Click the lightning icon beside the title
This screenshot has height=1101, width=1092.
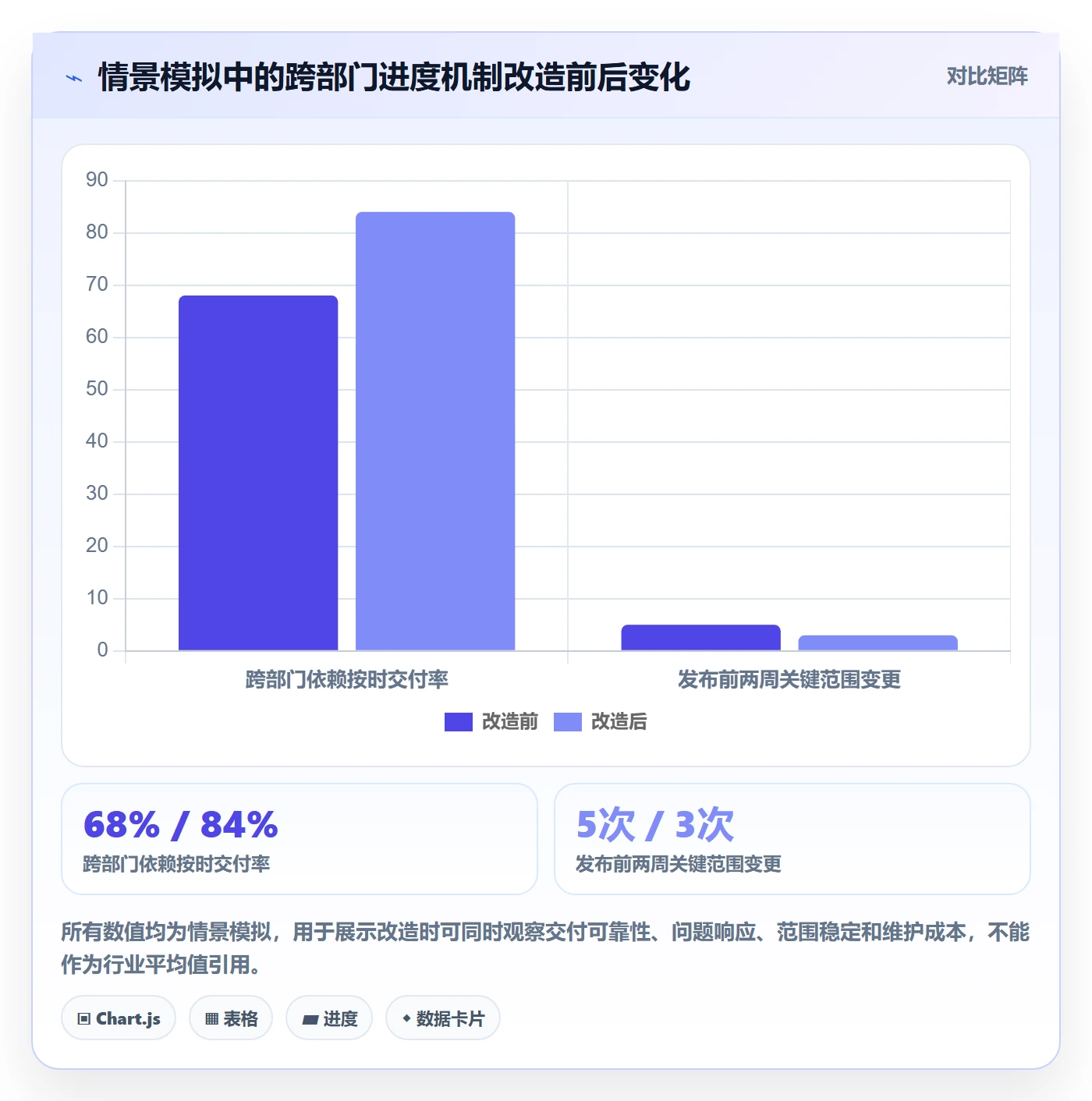74,78
